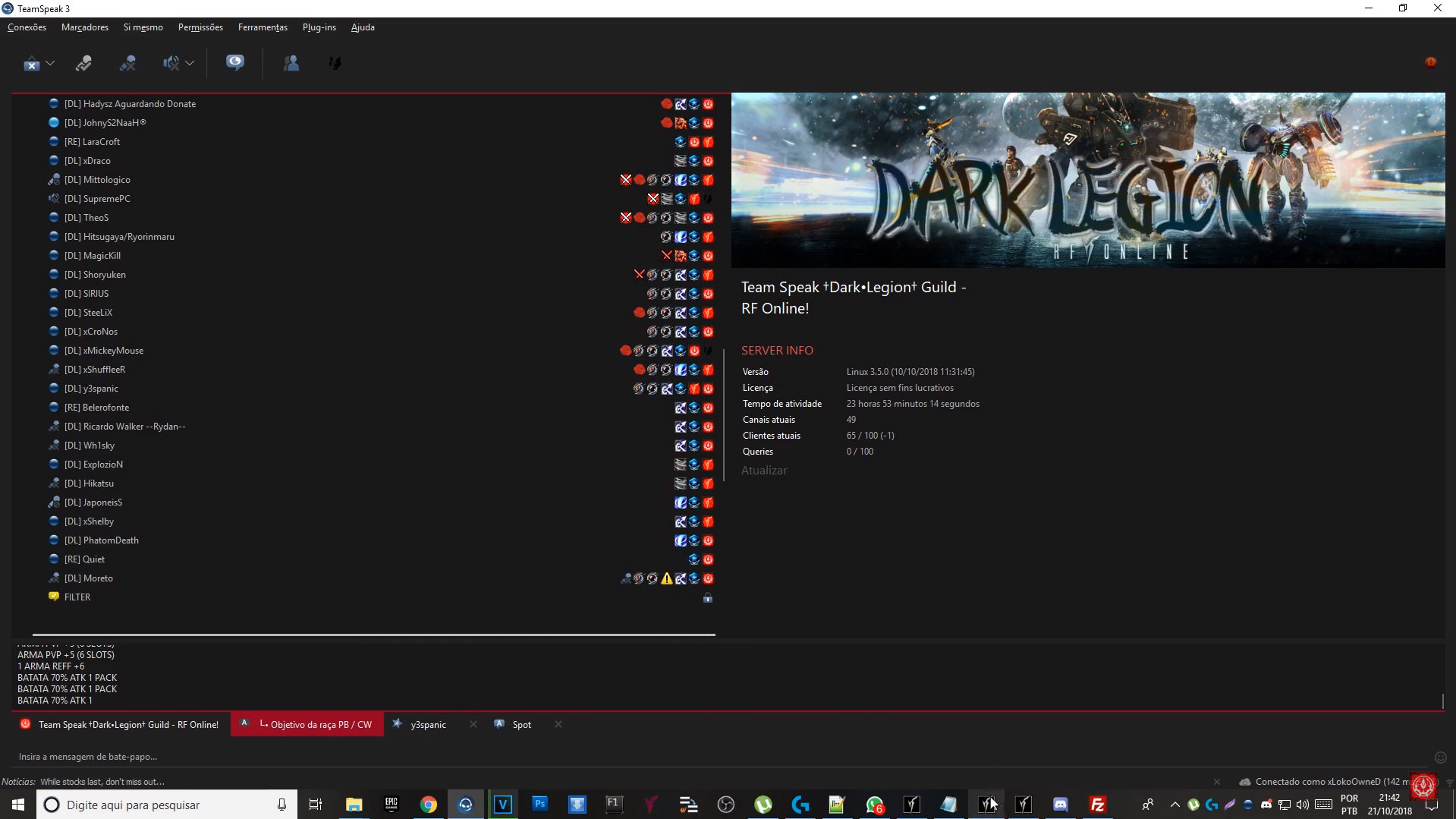Click the red icon on Hadysz's row
The height and width of the screenshot is (819, 1456).
click(x=666, y=104)
